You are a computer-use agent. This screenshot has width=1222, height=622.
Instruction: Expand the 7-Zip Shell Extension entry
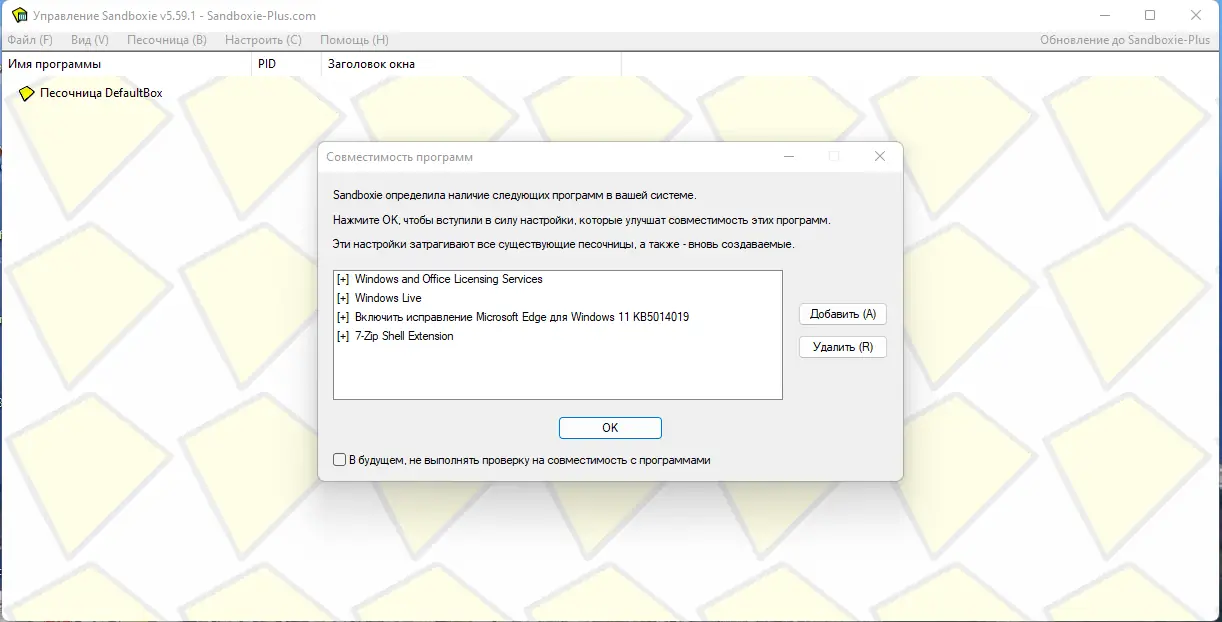pos(343,337)
